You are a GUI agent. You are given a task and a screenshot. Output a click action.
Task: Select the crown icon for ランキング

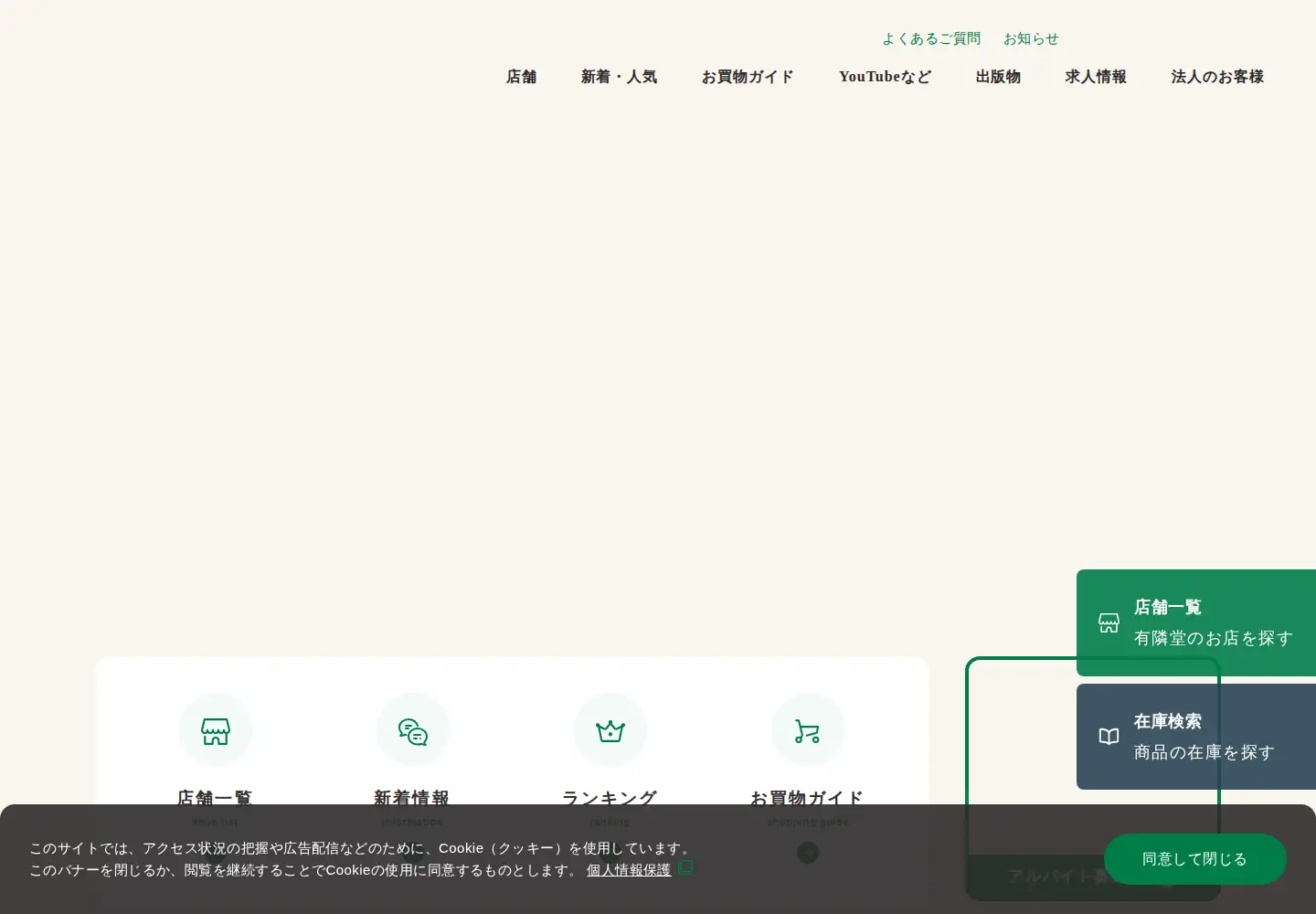[610, 731]
